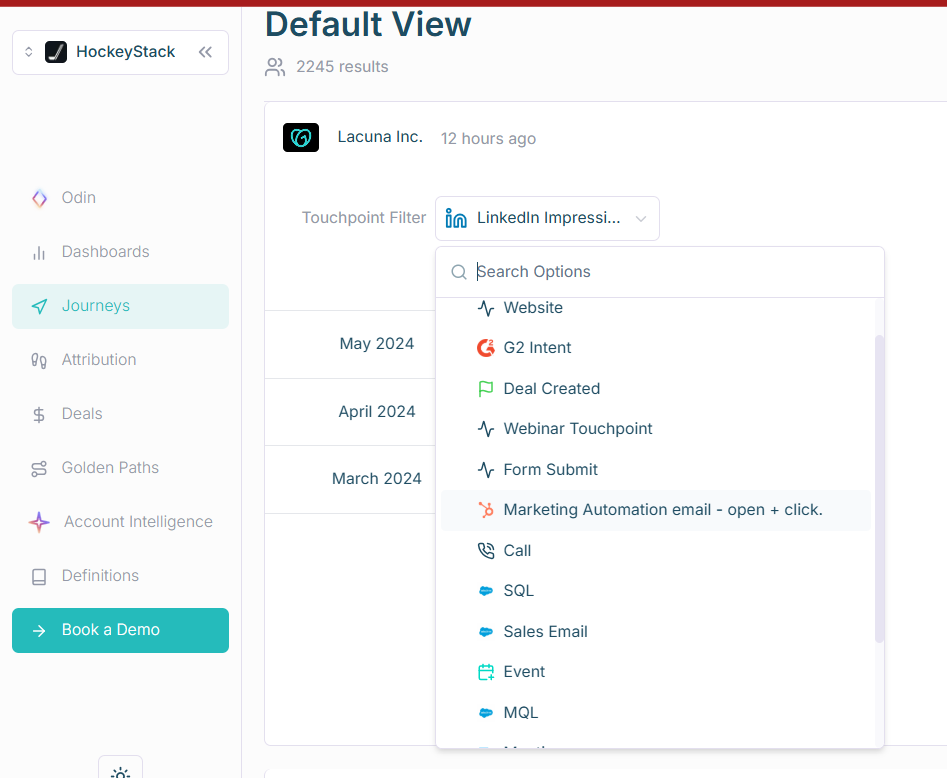Open the HockeyStack workspace switcher

(29, 51)
